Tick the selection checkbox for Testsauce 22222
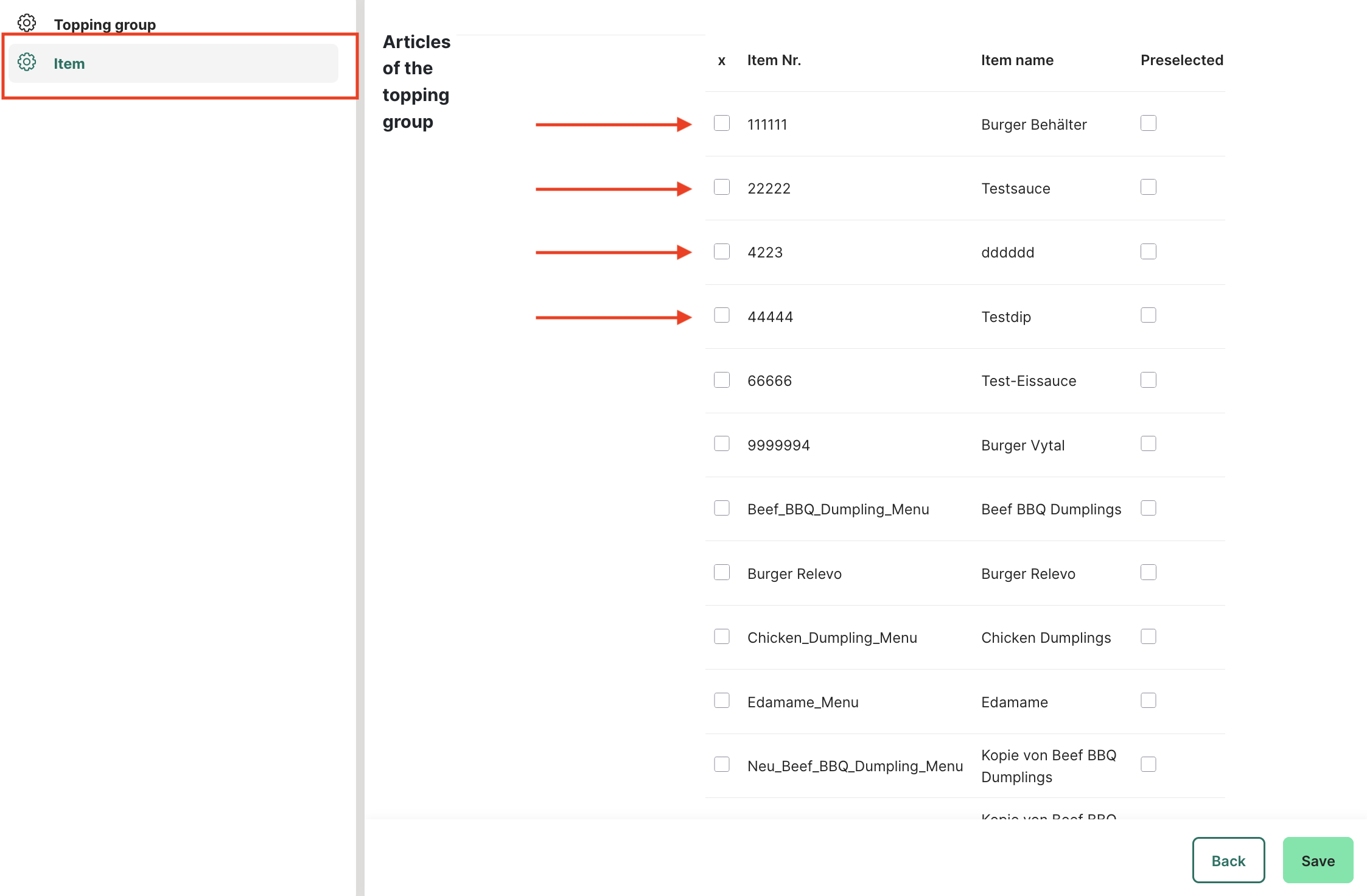1367x896 pixels. [722, 187]
